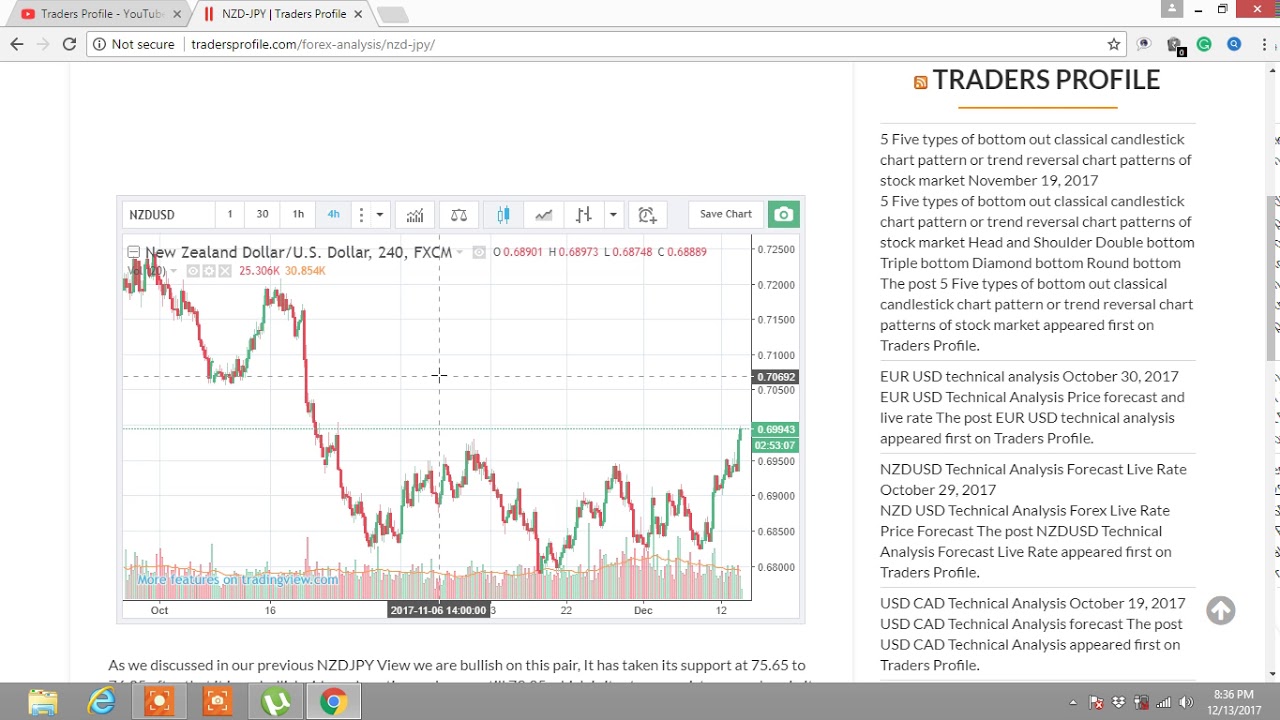The width and height of the screenshot is (1280, 720).
Task: Expand the chart style dropdown arrow
Action: pyautogui.click(x=613, y=214)
